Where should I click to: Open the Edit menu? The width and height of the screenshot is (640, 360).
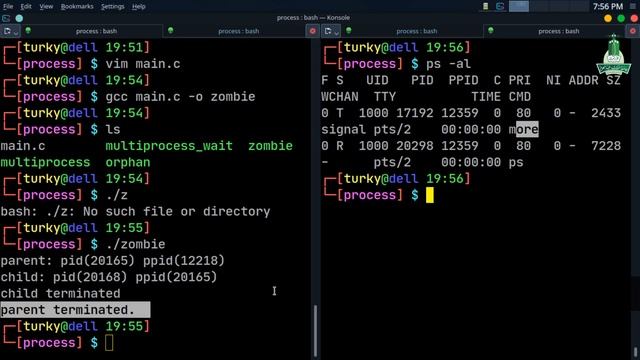26,7
